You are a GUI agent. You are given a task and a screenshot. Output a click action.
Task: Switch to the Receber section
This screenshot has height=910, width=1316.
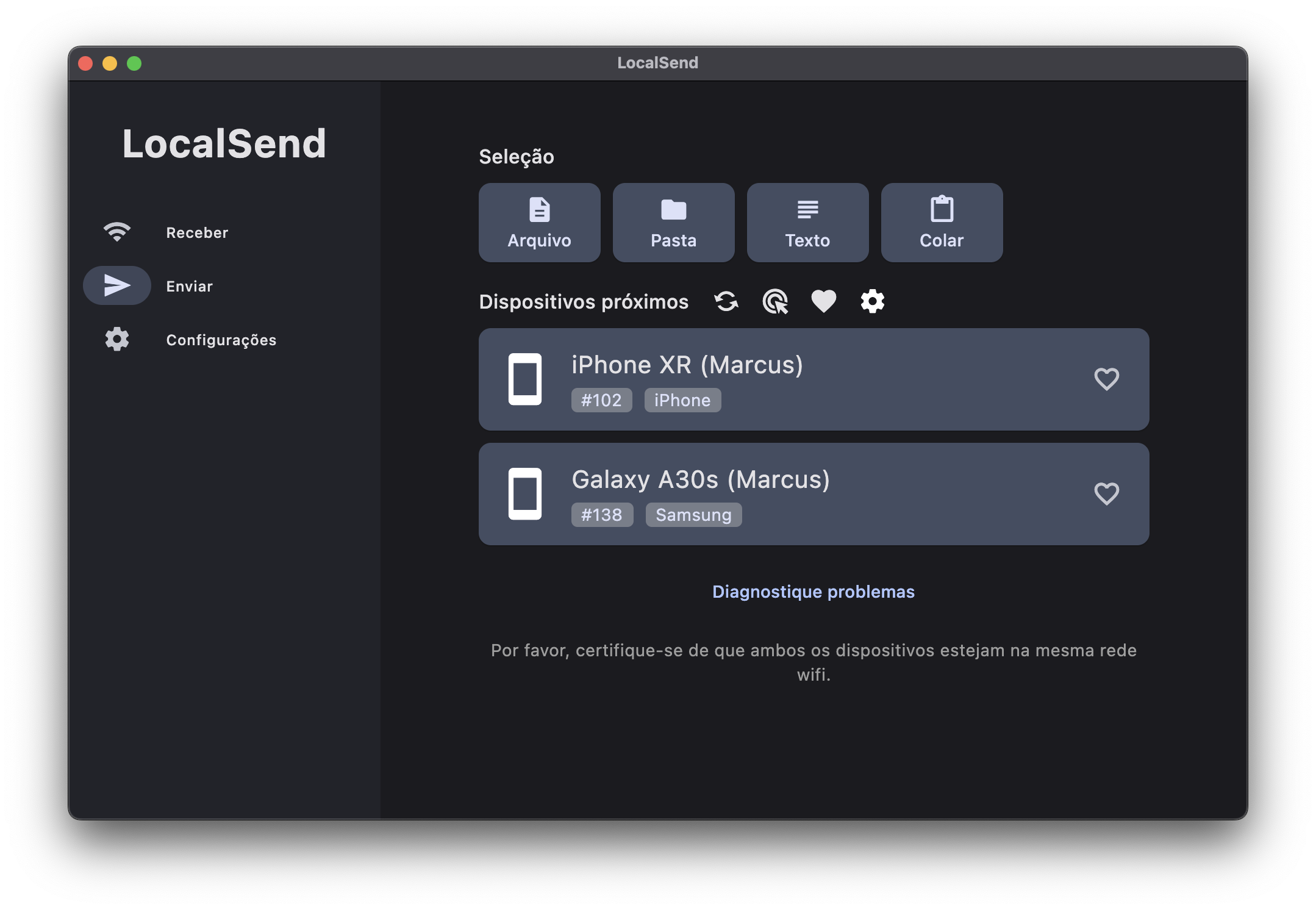point(196,232)
